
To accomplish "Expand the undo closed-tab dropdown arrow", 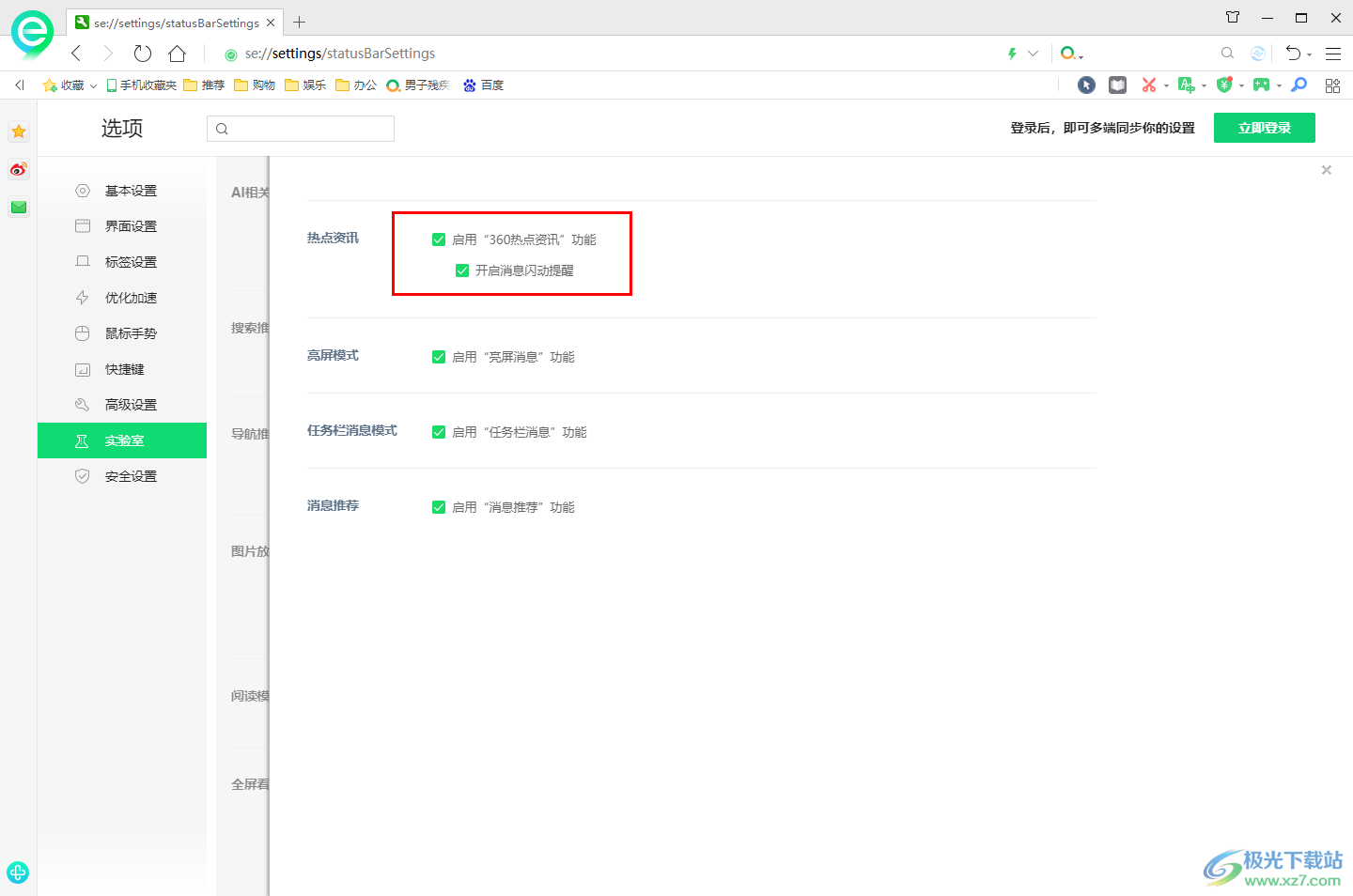I will point(1310,55).
